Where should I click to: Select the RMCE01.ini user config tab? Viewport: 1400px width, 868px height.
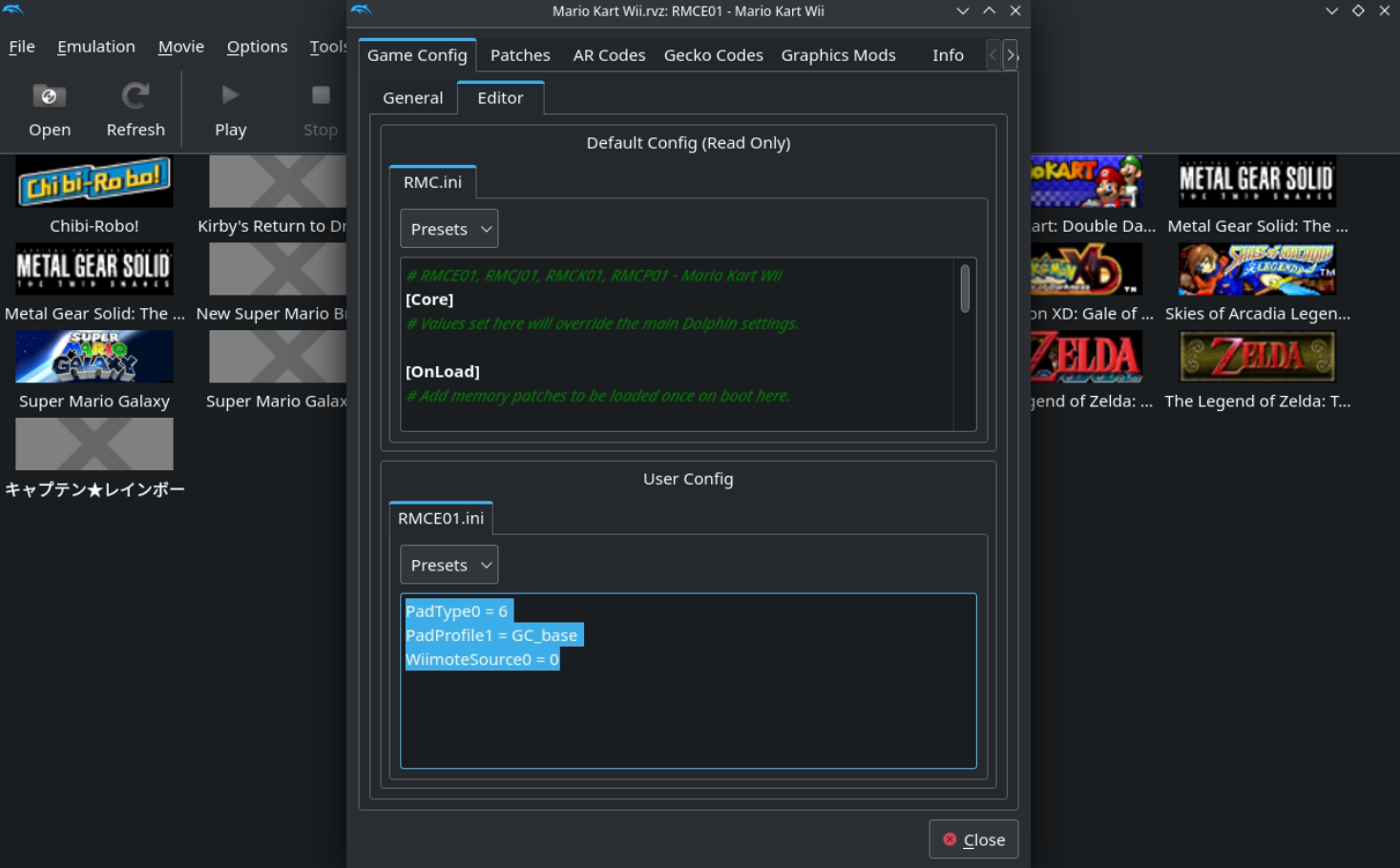coord(441,518)
